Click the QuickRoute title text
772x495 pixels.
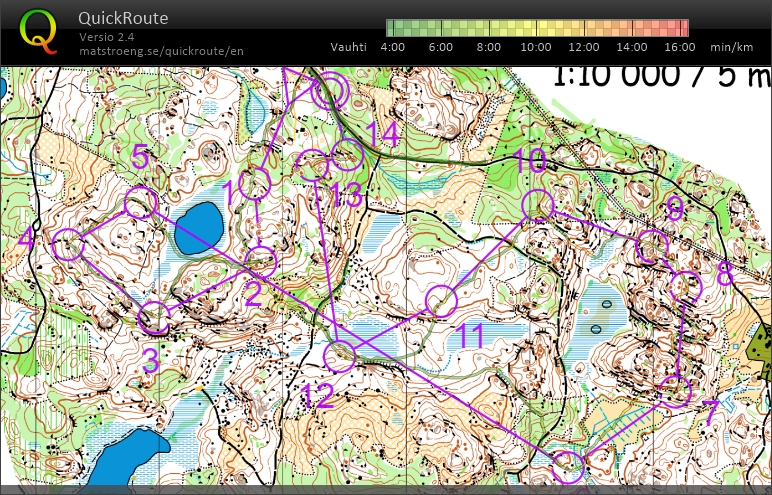click(123, 18)
